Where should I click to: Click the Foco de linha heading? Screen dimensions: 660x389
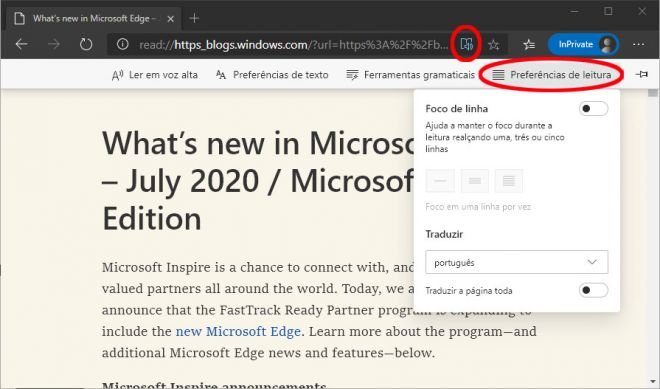456,109
